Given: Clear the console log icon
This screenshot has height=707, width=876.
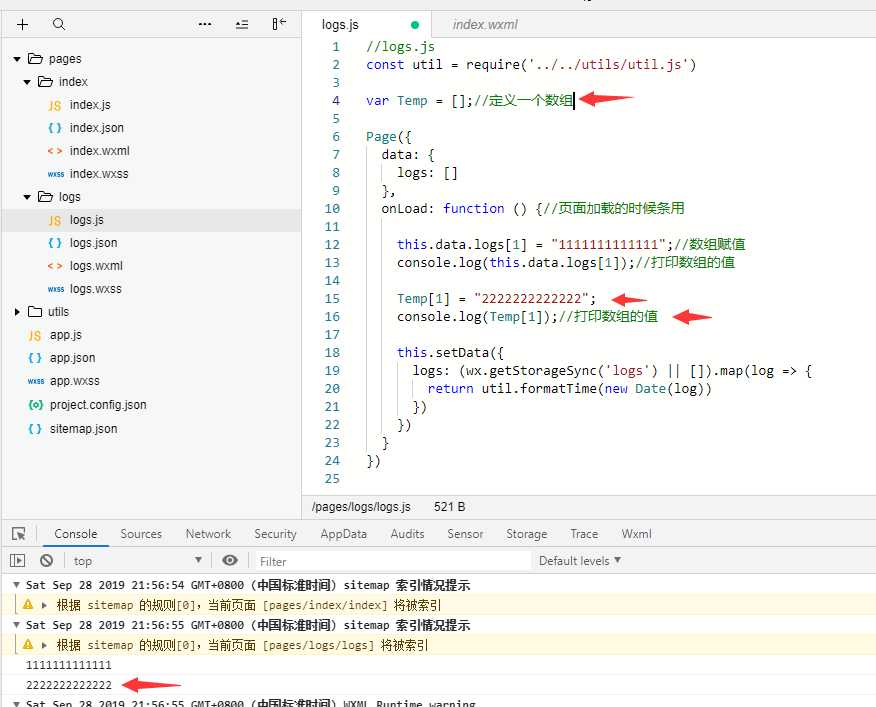Looking at the screenshot, I should [47, 560].
